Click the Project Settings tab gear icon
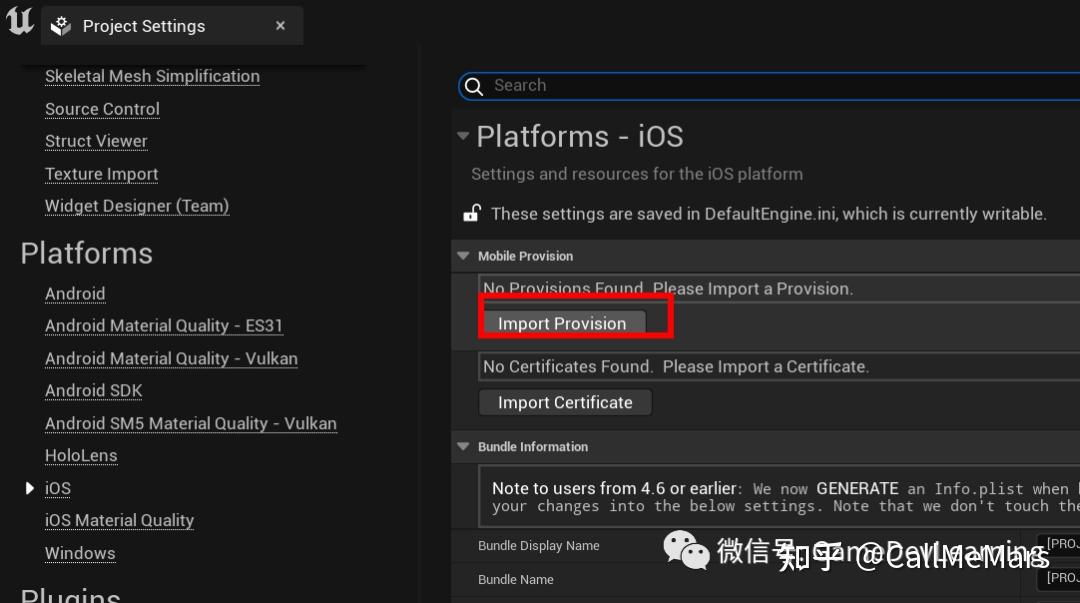1080x603 pixels. tap(61, 26)
